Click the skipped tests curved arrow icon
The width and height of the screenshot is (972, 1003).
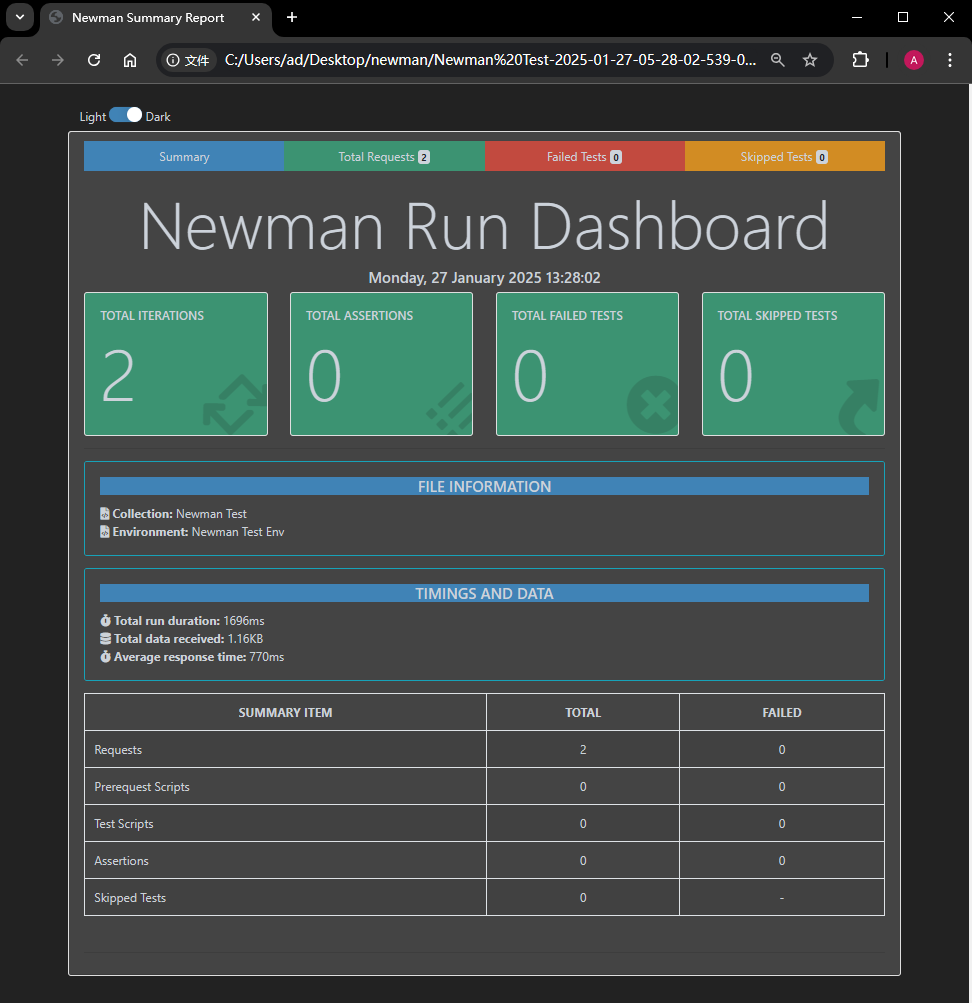click(860, 407)
